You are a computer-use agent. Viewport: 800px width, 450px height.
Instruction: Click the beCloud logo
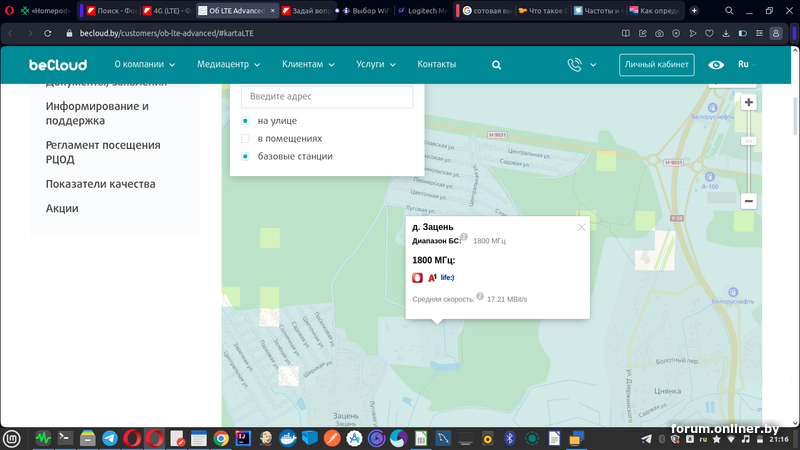pos(58,65)
